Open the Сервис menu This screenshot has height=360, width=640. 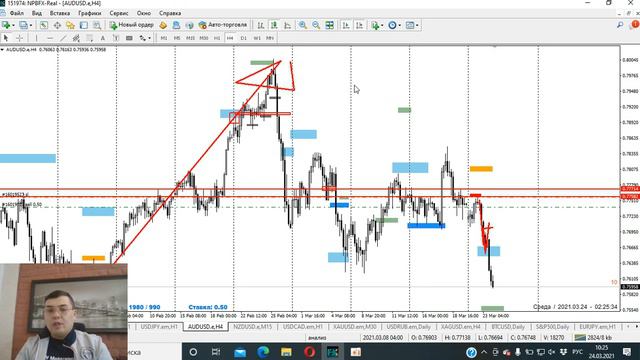[119, 13]
